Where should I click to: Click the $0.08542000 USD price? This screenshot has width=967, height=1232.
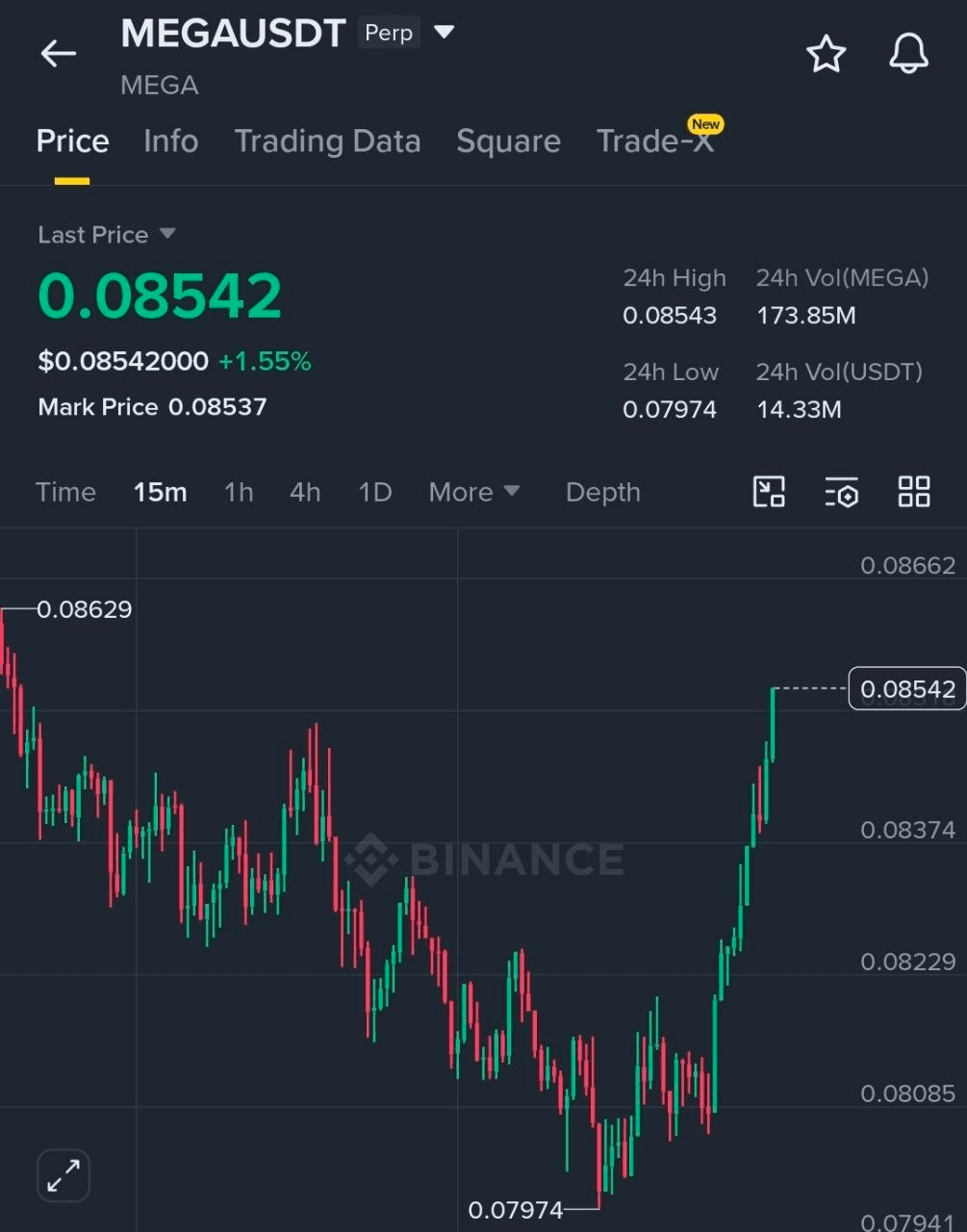123,361
